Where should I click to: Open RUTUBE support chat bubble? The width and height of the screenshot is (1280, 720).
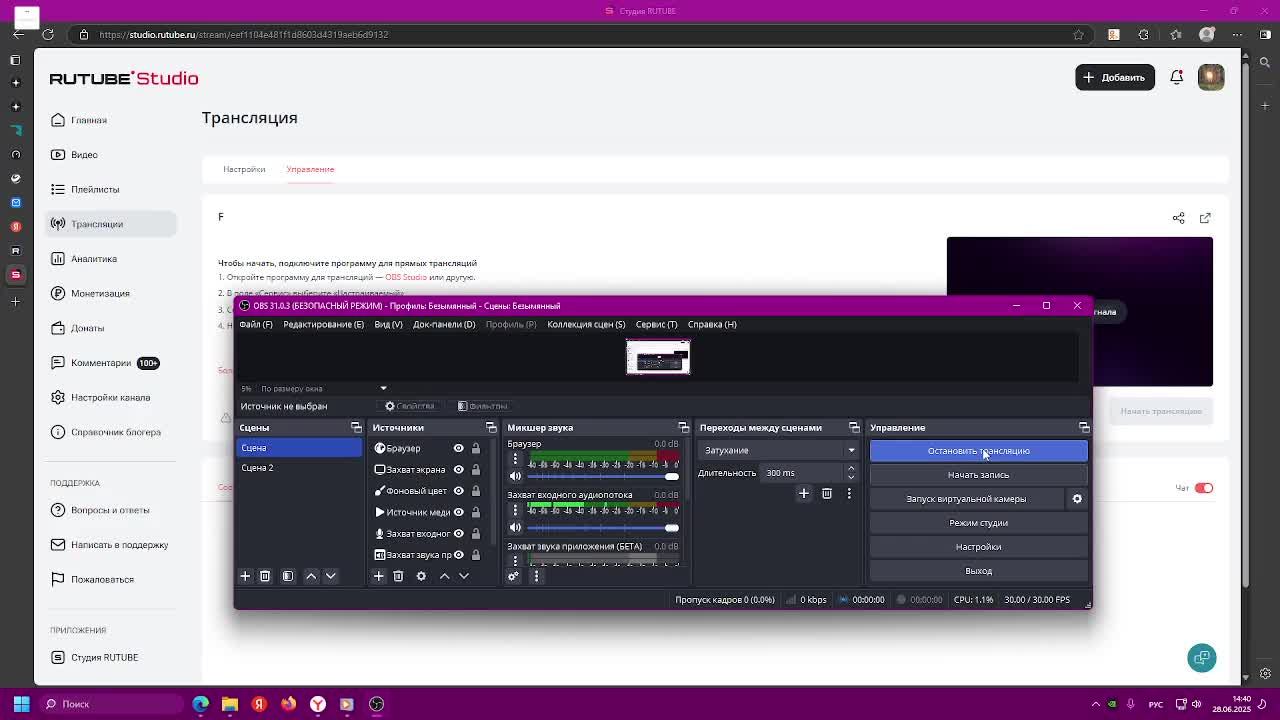point(1202,657)
